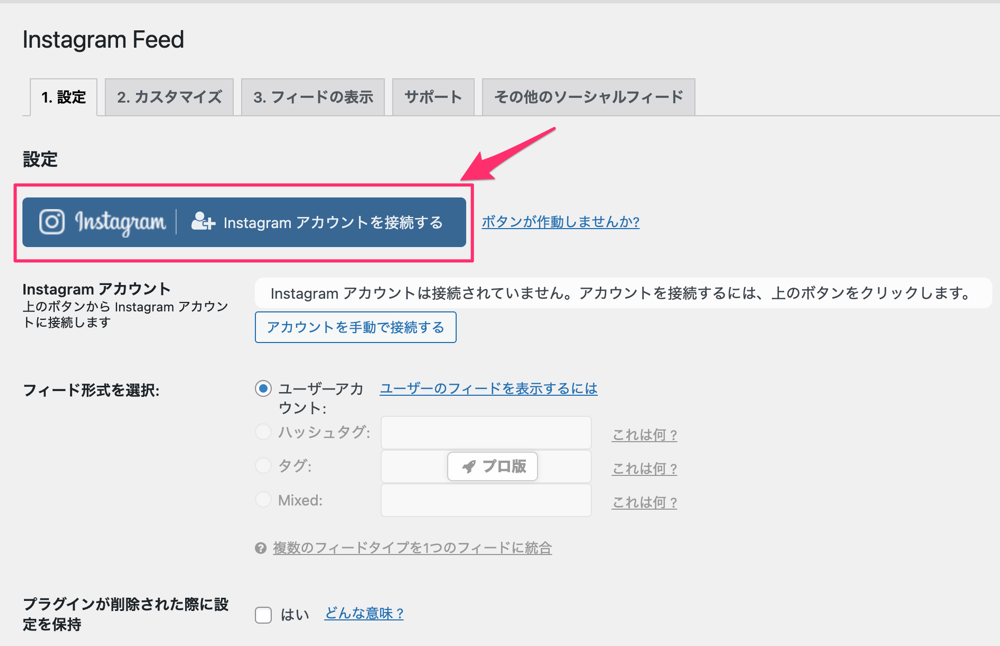The width and height of the screenshot is (1000, 646).
Task: Click the rocket icon on プロ版 badge
Action: [469, 467]
